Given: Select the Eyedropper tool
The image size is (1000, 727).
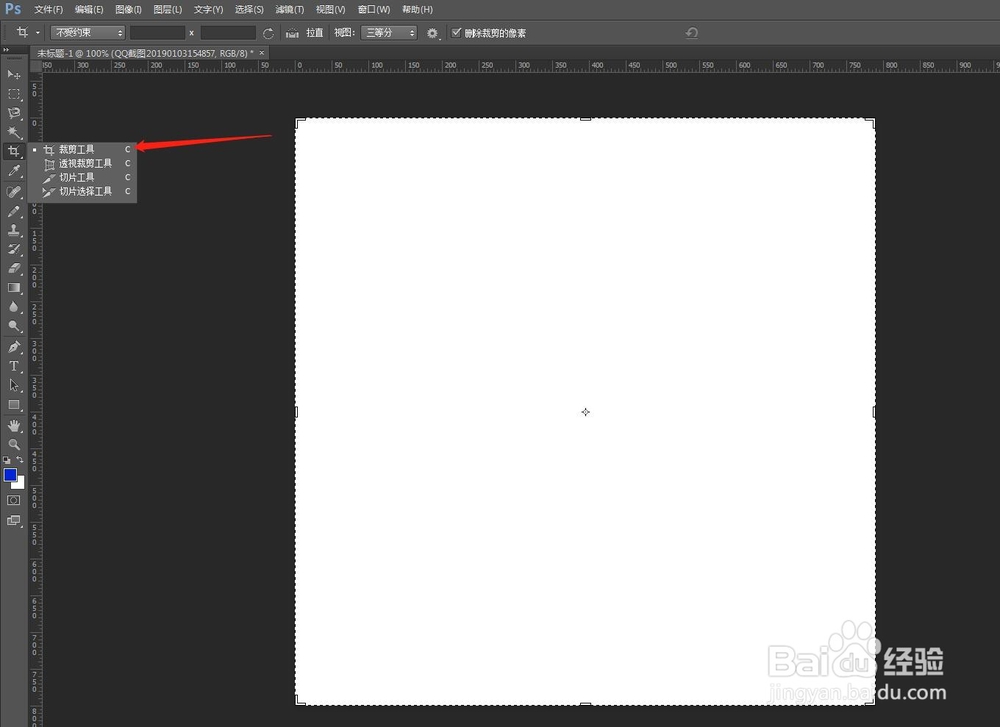Looking at the screenshot, I should pyautogui.click(x=14, y=170).
